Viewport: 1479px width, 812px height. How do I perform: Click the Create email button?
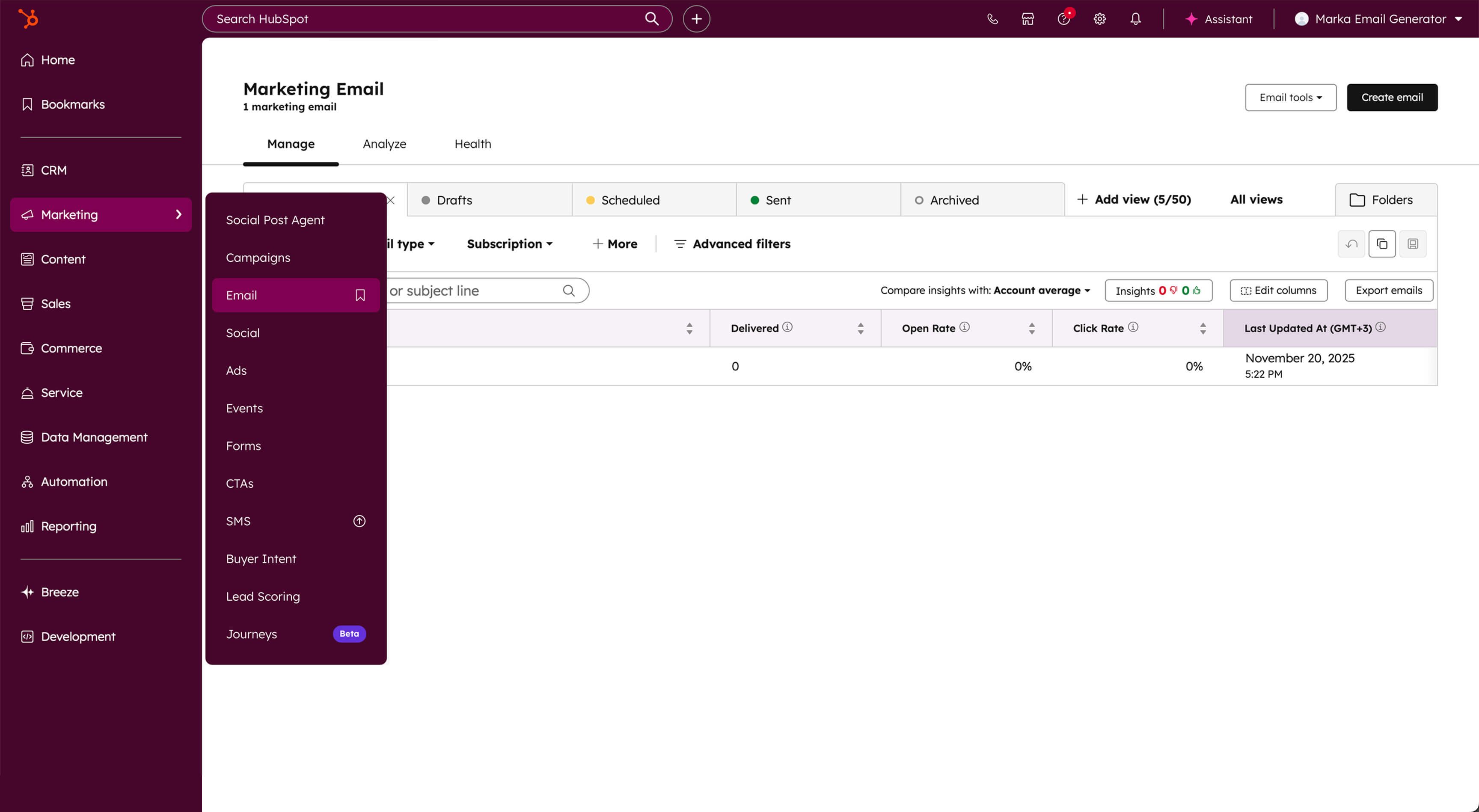[x=1392, y=97]
